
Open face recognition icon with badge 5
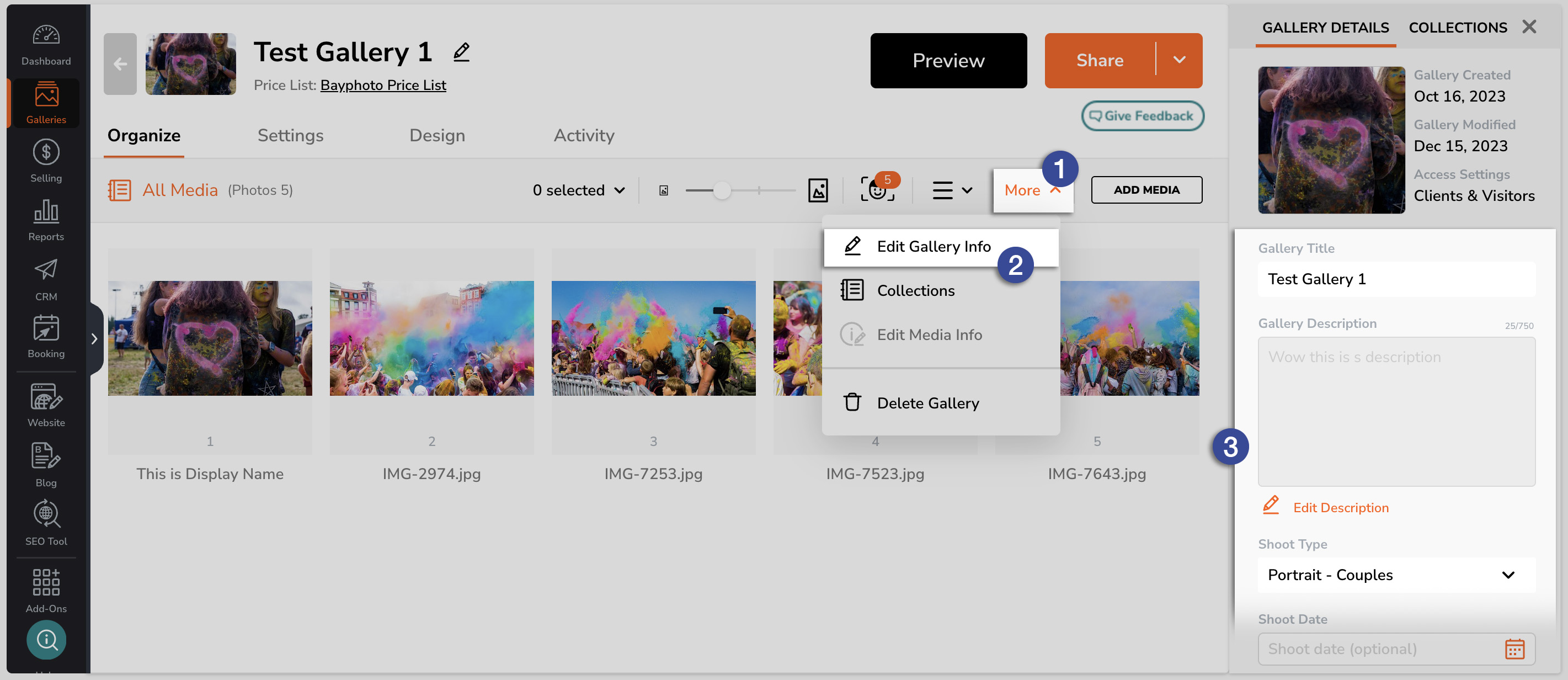(x=878, y=189)
